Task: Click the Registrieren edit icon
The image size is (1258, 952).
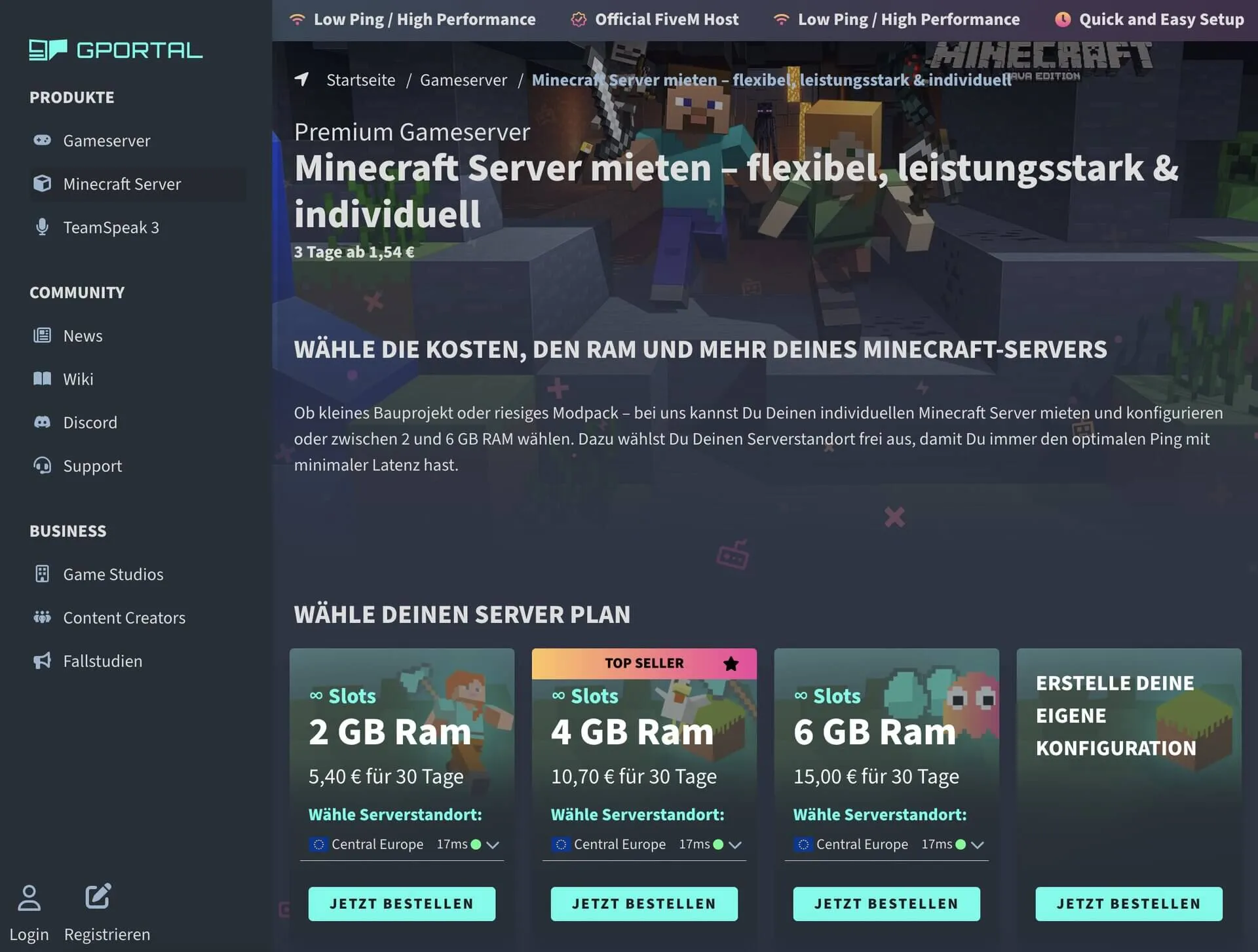Action: point(98,896)
